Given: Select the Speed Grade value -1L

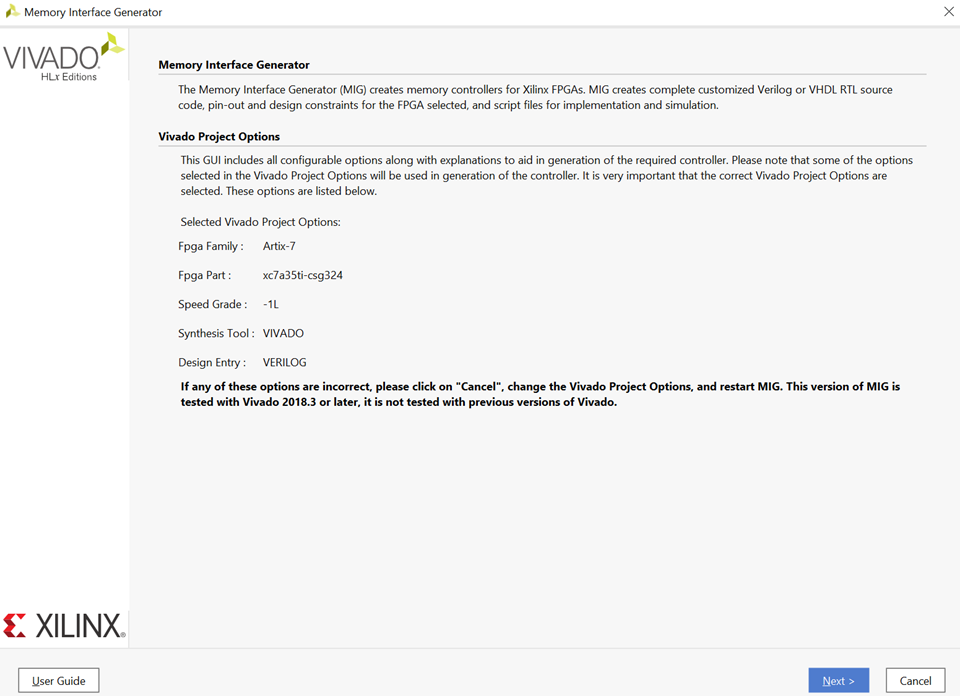Looking at the screenshot, I should click(271, 304).
